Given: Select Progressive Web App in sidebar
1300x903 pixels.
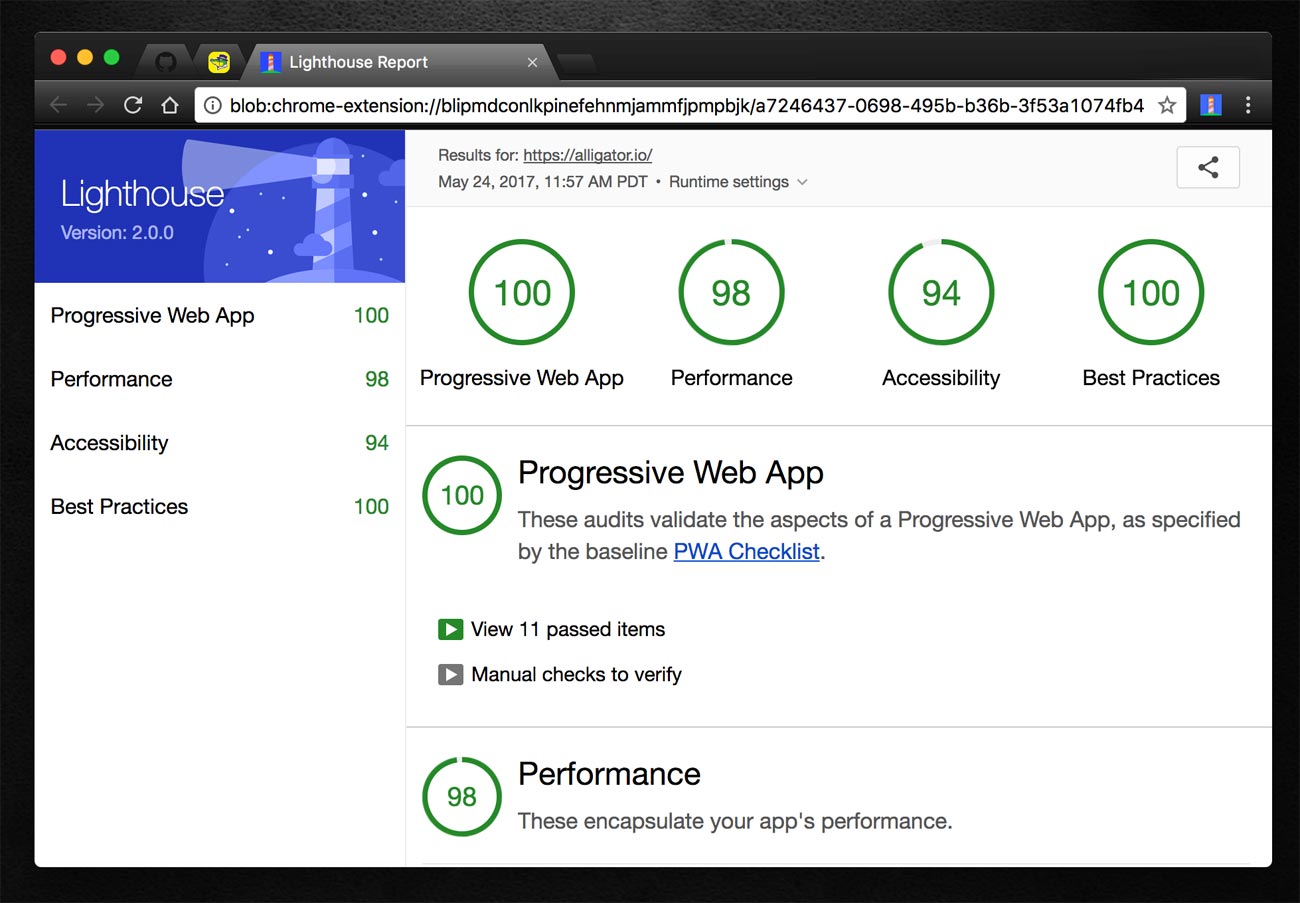Looking at the screenshot, I should (x=220, y=316).
